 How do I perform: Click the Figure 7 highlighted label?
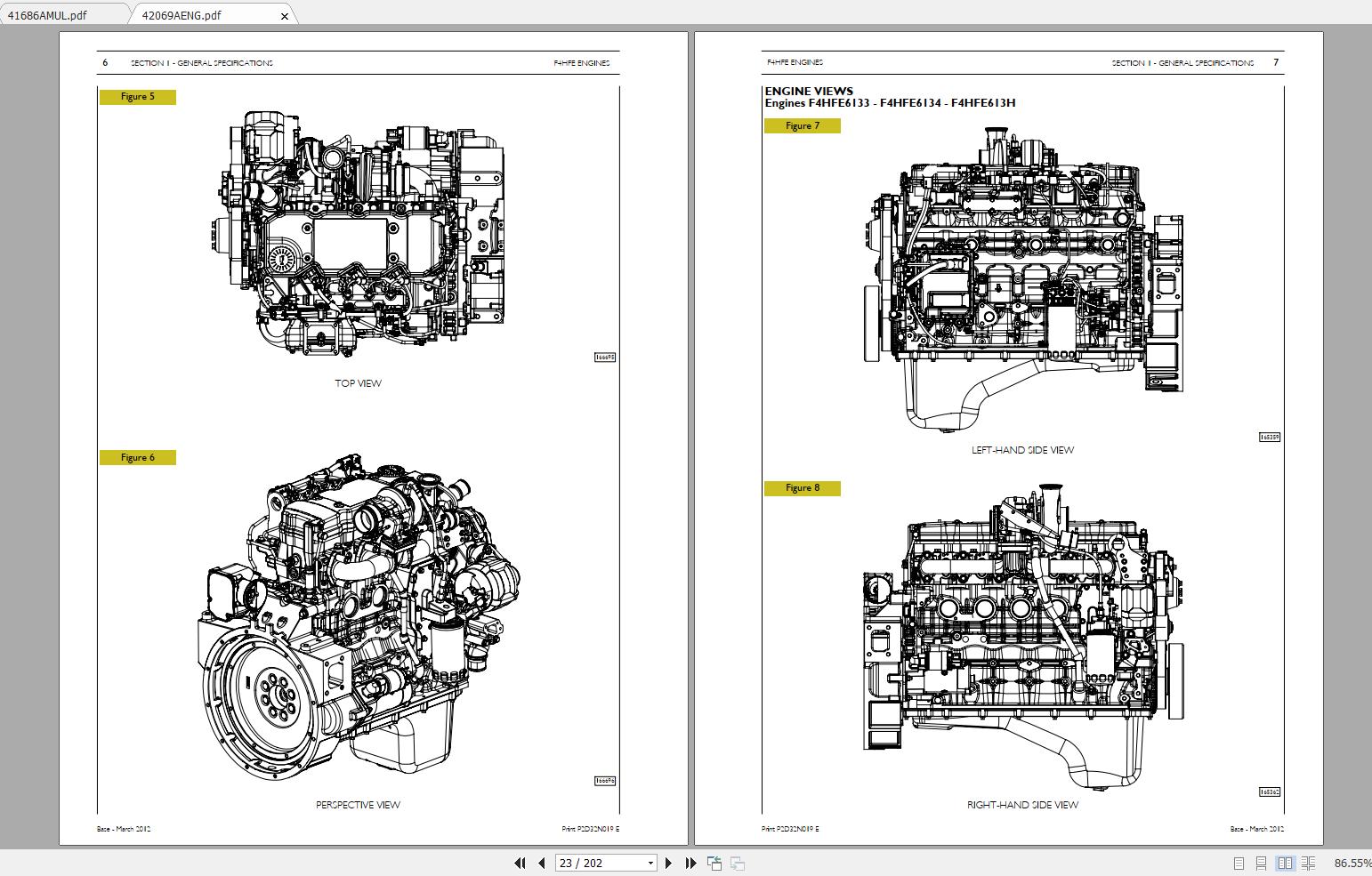tap(802, 125)
